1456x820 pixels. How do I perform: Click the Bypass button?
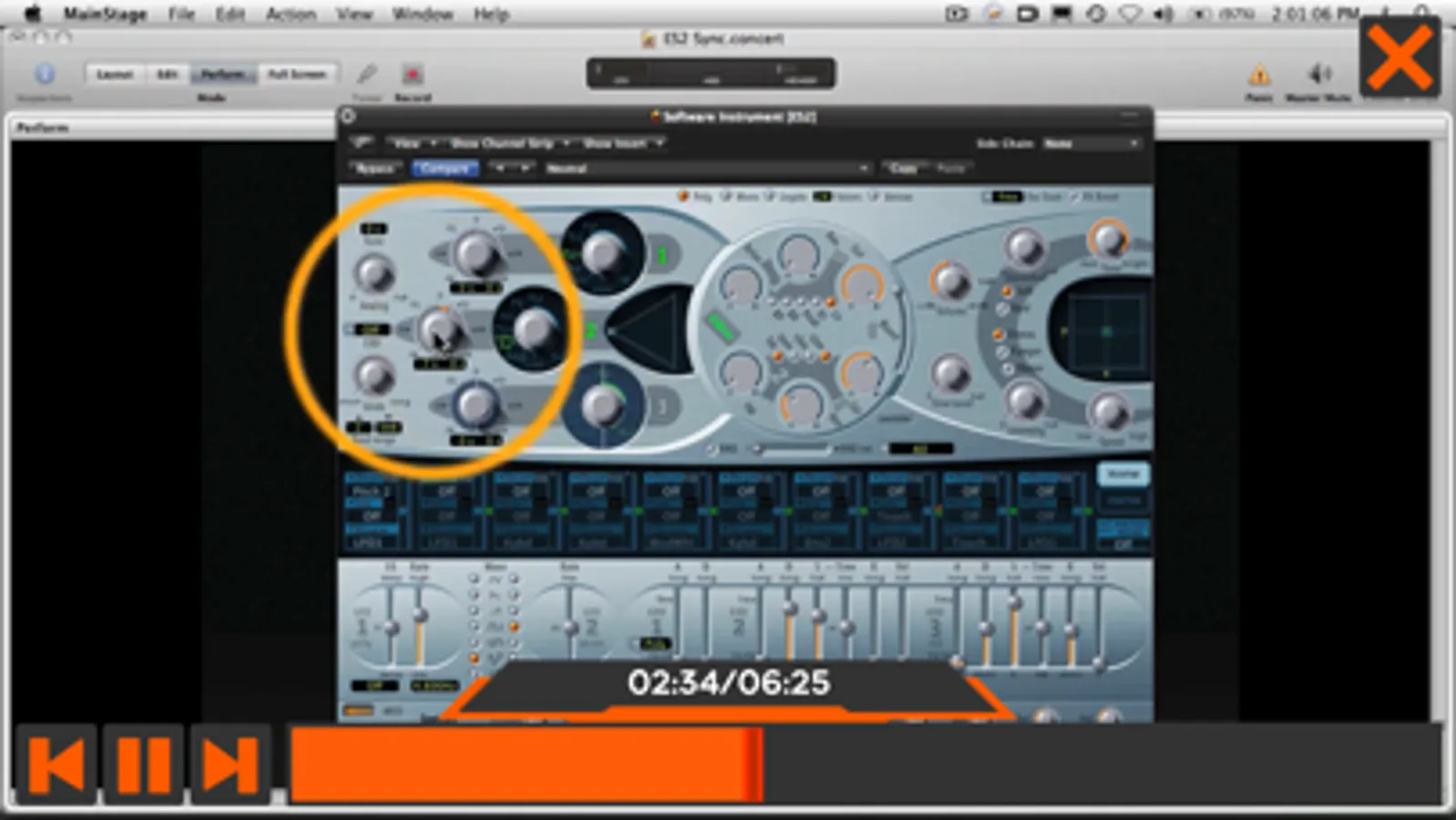point(375,169)
